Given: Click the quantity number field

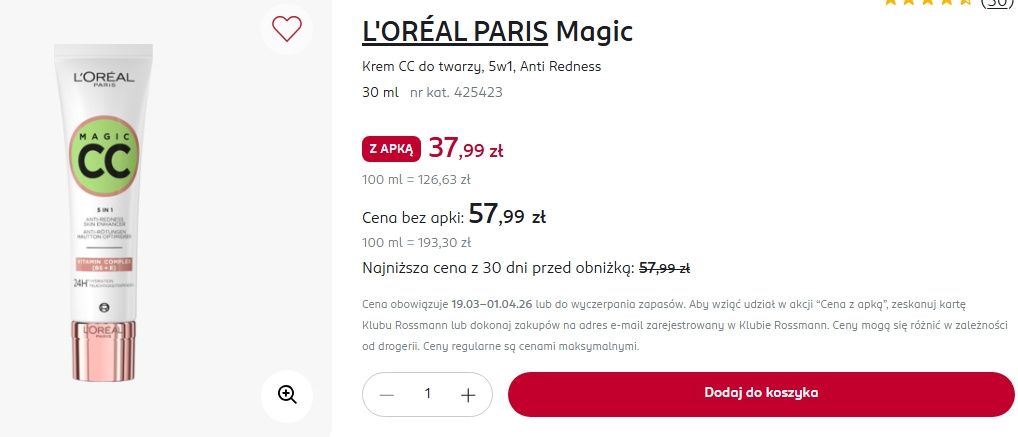Looking at the screenshot, I should point(428,394).
